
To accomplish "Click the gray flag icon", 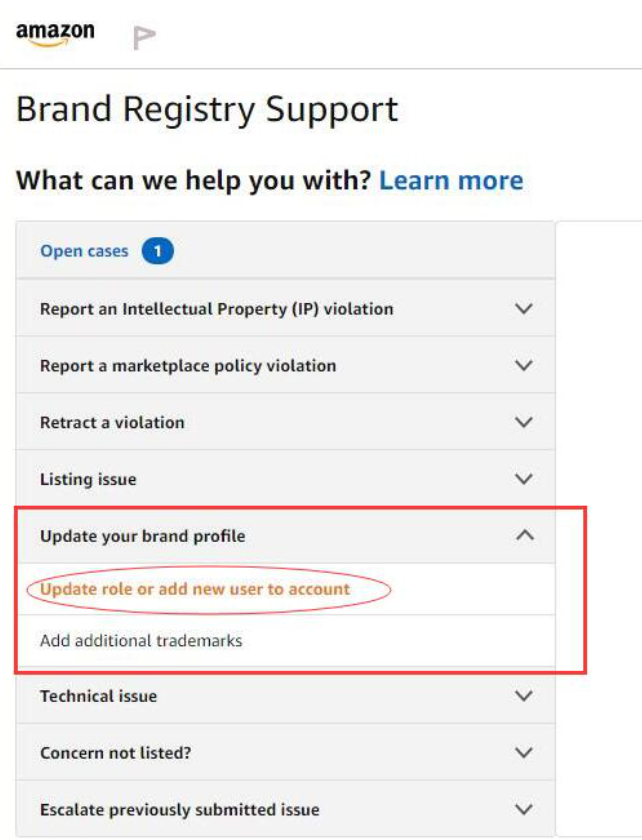I will tap(144, 38).
